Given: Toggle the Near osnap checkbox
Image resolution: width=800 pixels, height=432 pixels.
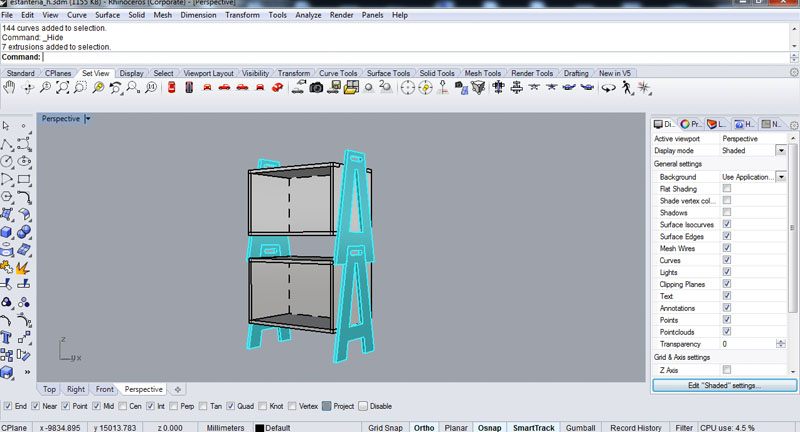Looking at the screenshot, I should point(35,406).
